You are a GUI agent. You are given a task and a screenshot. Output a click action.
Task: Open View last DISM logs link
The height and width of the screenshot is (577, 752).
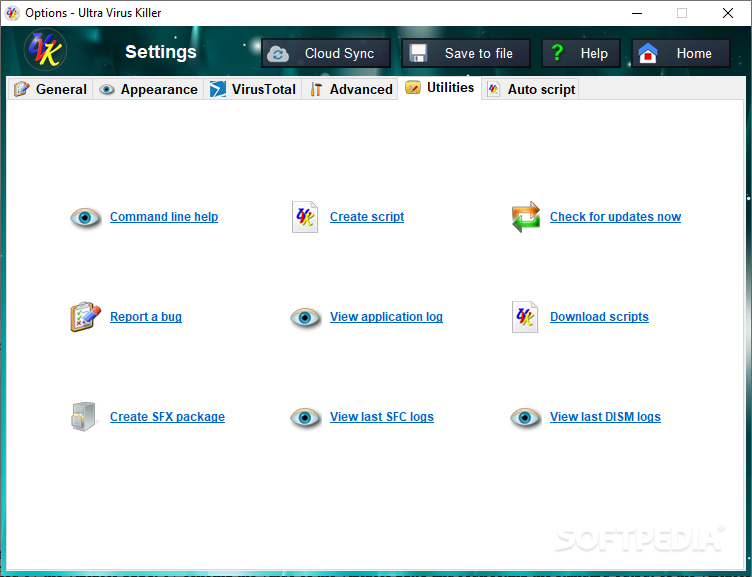(605, 417)
